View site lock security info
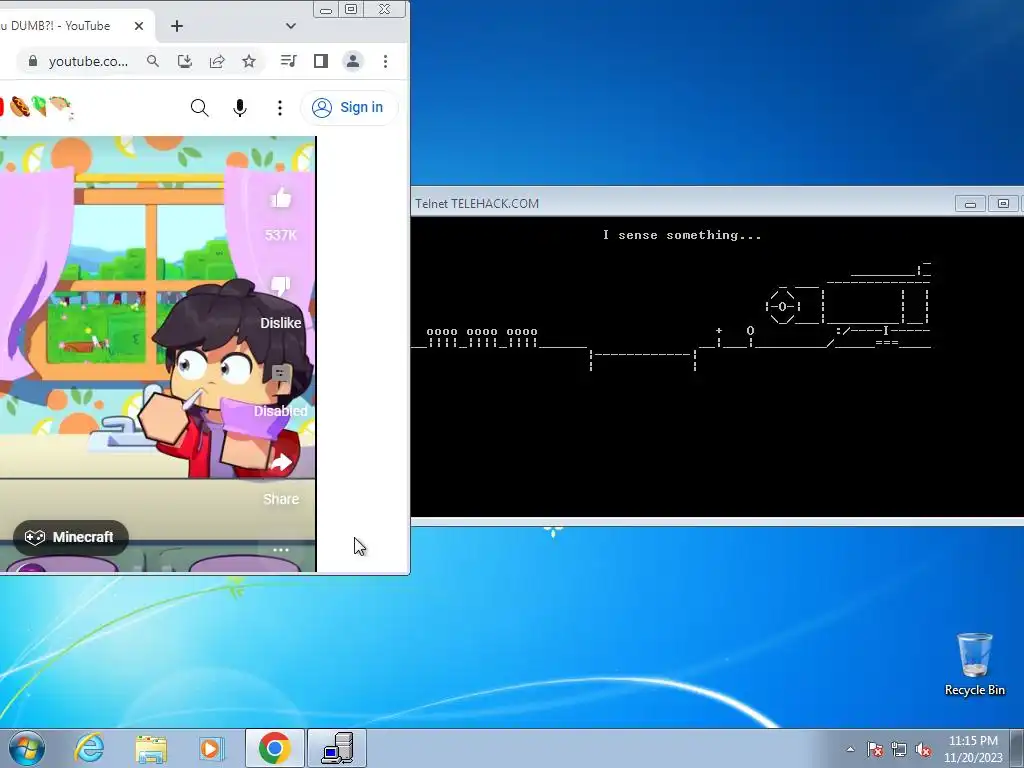The width and height of the screenshot is (1024, 768). [33, 61]
